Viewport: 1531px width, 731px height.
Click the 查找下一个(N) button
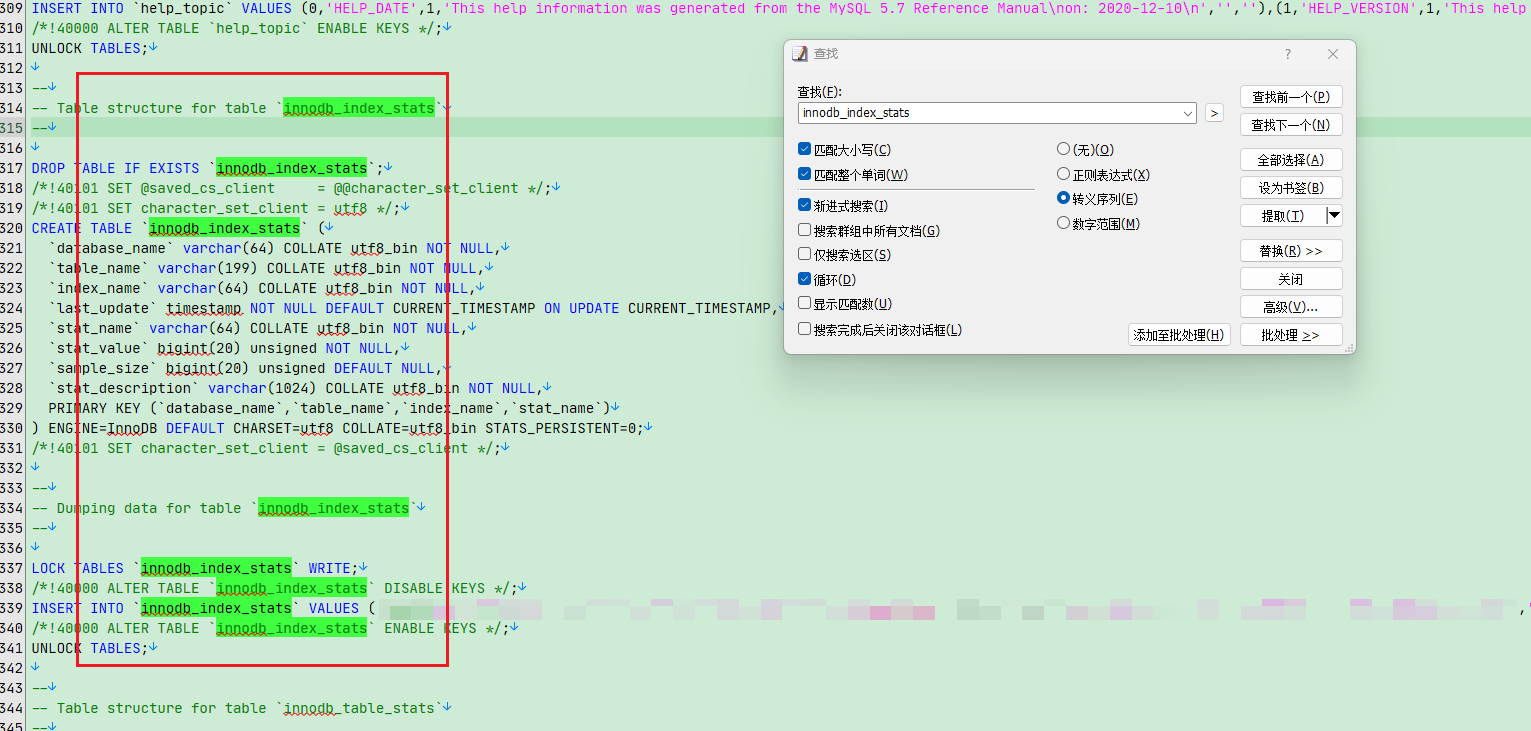click(1291, 125)
